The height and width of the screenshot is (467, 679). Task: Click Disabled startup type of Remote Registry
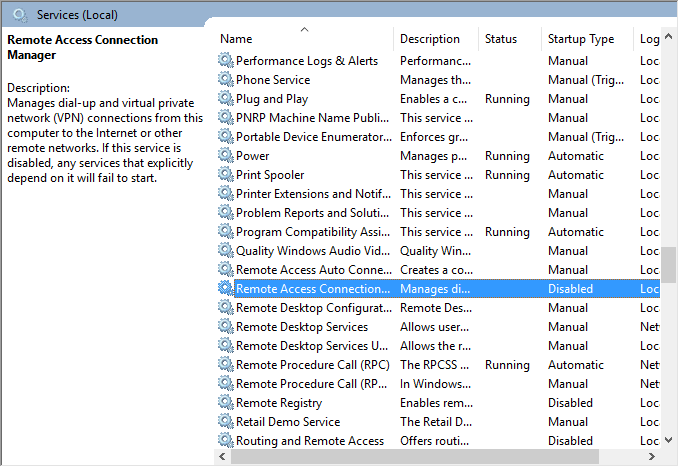point(570,403)
